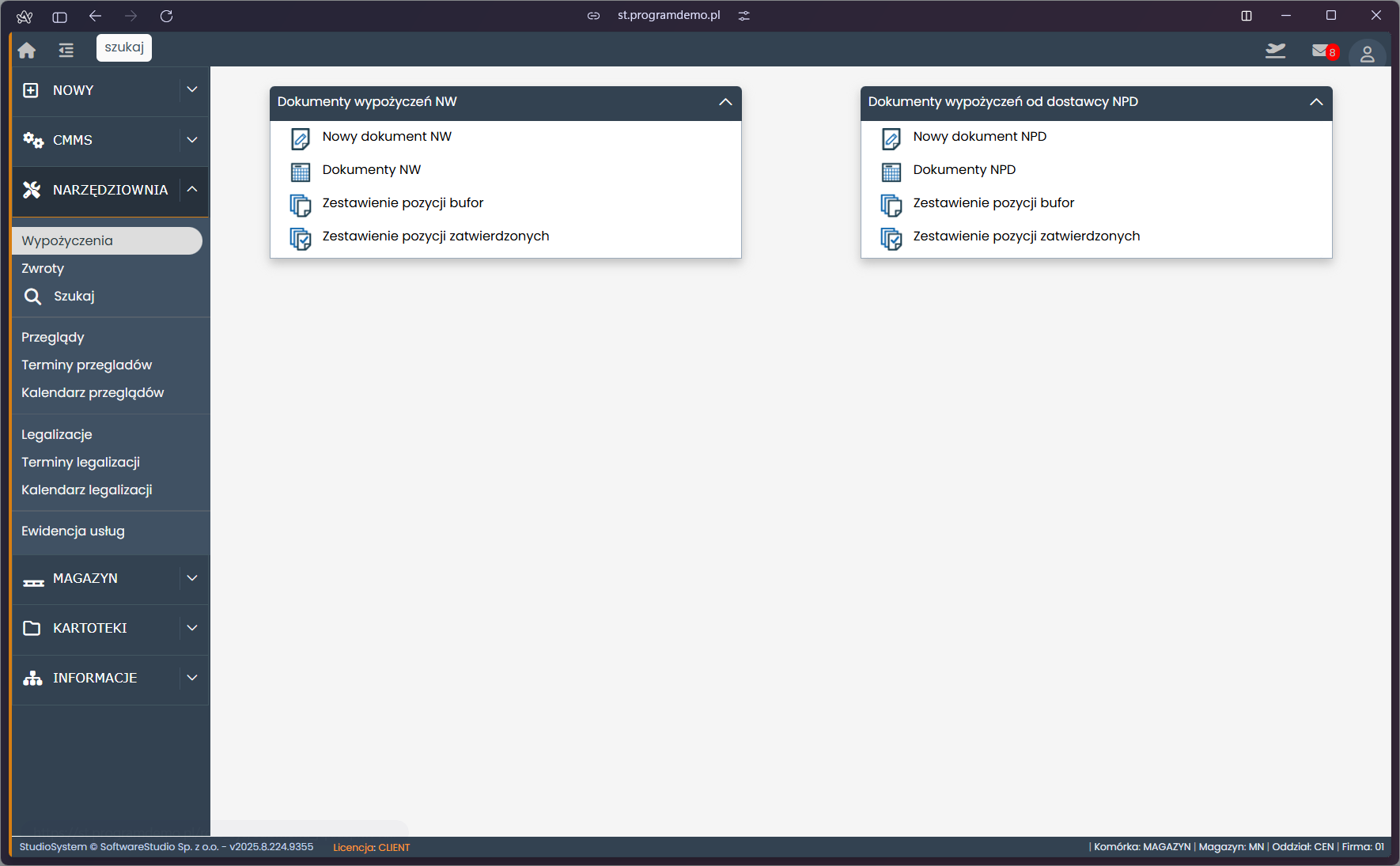Image resolution: width=1400 pixels, height=866 pixels.
Task: Click the home icon in top bar
Action: 27,51
